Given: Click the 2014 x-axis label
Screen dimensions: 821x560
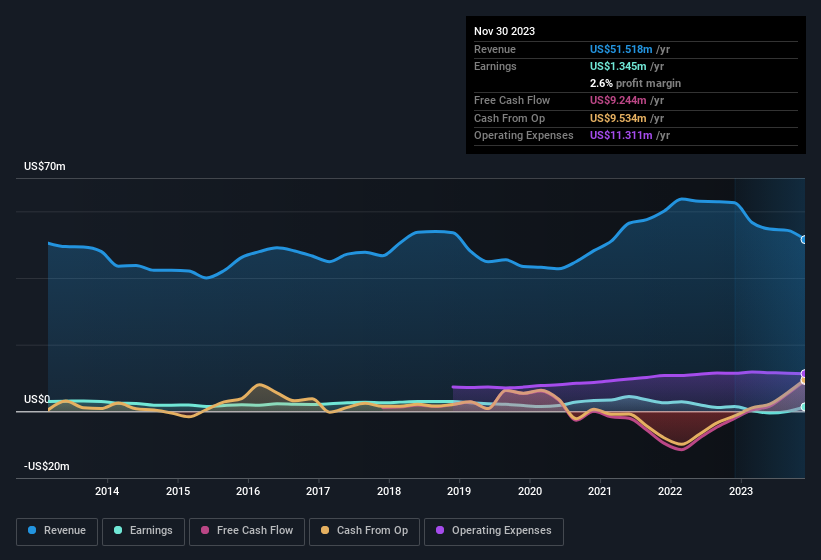Looking at the screenshot, I should pyautogui.click(x=107, y=491).
